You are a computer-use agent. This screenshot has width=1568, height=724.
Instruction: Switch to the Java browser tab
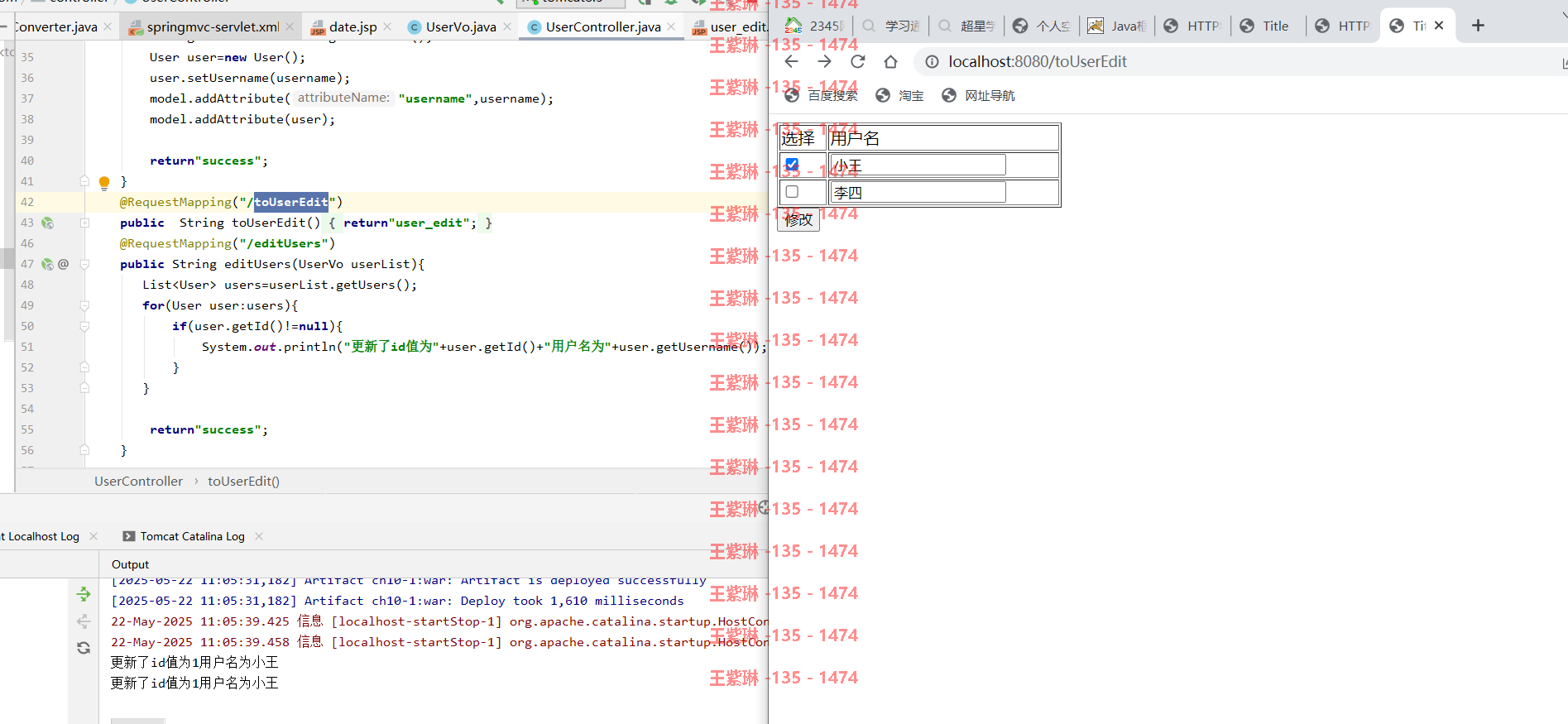click(1117, 26)
